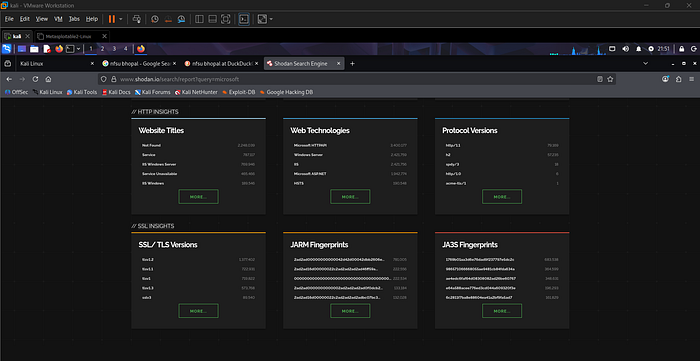
Task: Open the VM menu
Action: [x=58, y=19]
